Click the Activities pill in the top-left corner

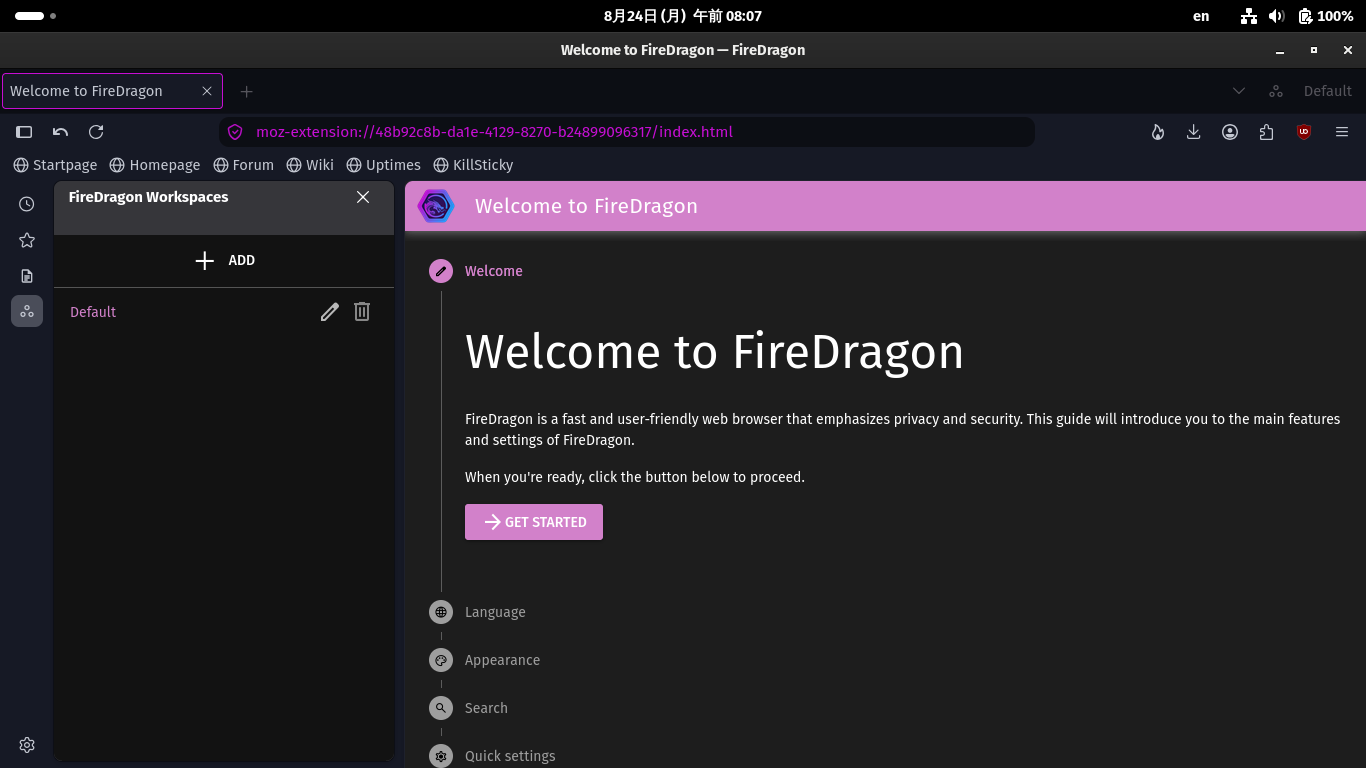tap(36, 16)
